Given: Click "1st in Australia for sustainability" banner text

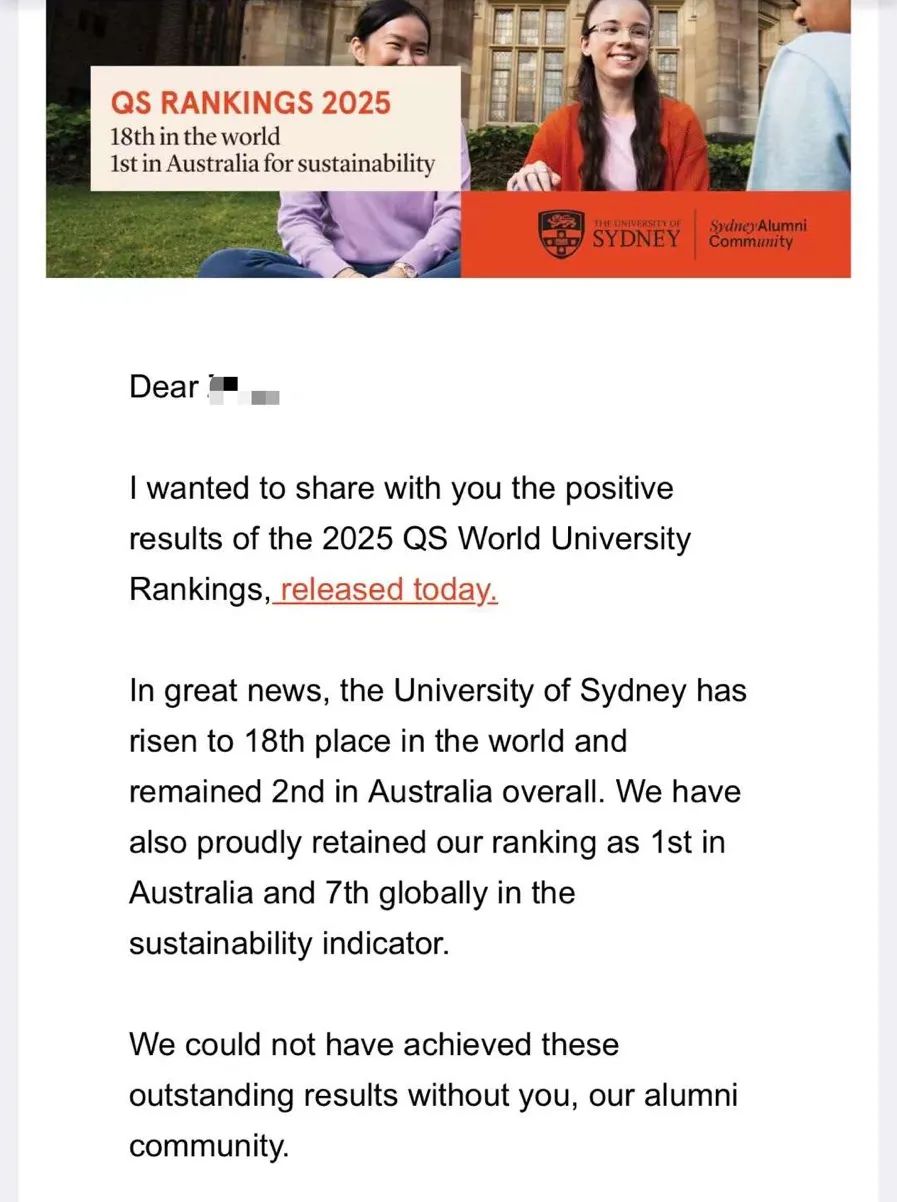Looking at the screenshot, I should click(x=272, y=163).
